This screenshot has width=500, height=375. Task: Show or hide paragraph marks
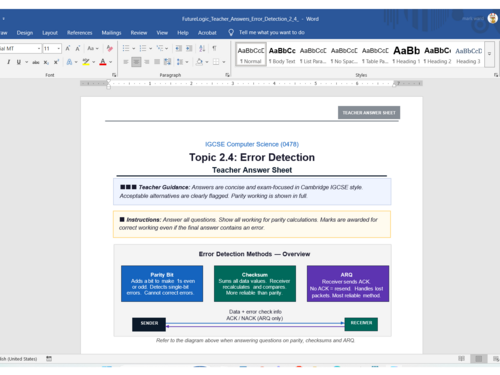pos(214,49)
